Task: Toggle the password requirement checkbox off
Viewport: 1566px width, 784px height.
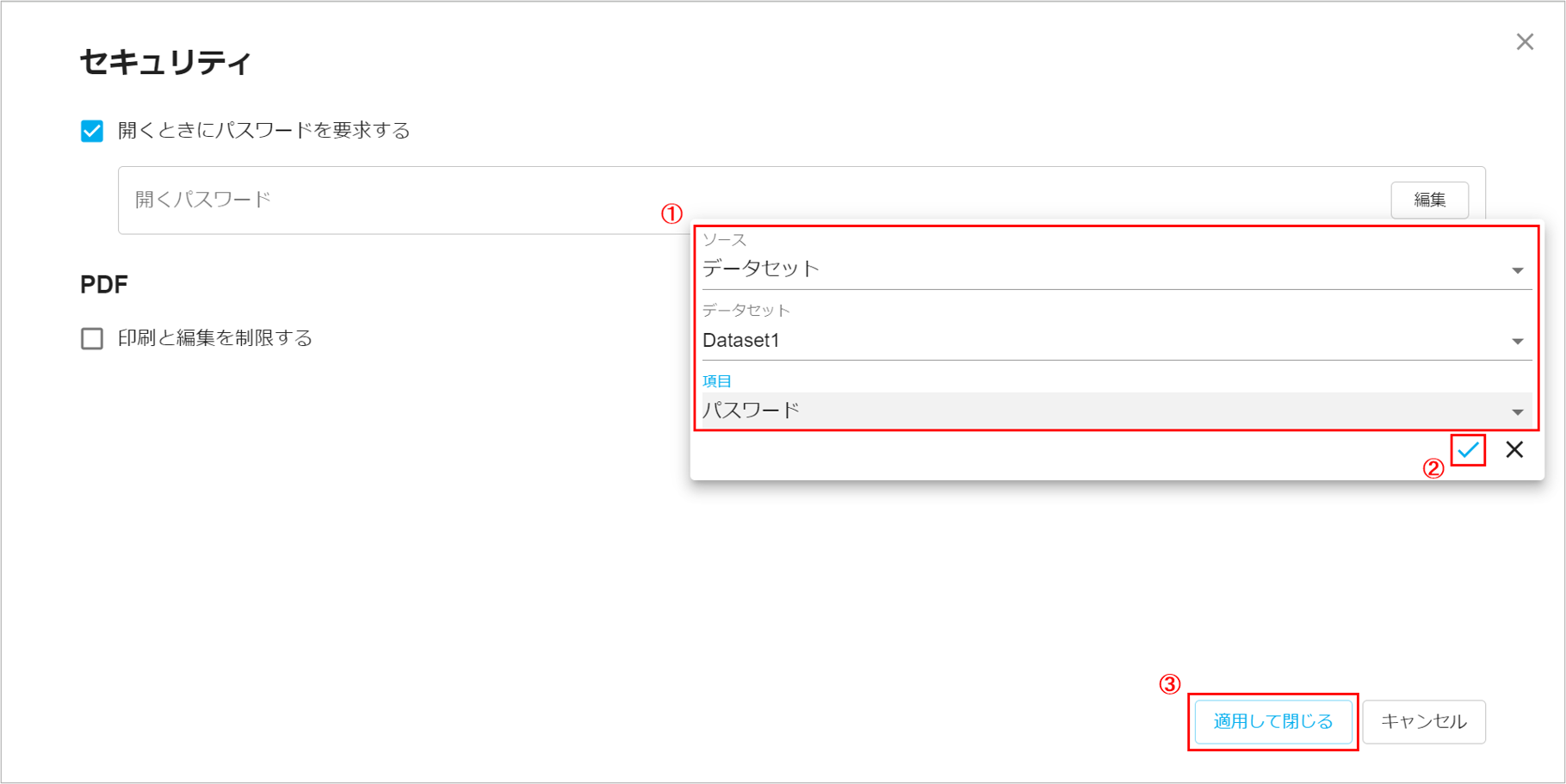Action: (x=92, y=130)
